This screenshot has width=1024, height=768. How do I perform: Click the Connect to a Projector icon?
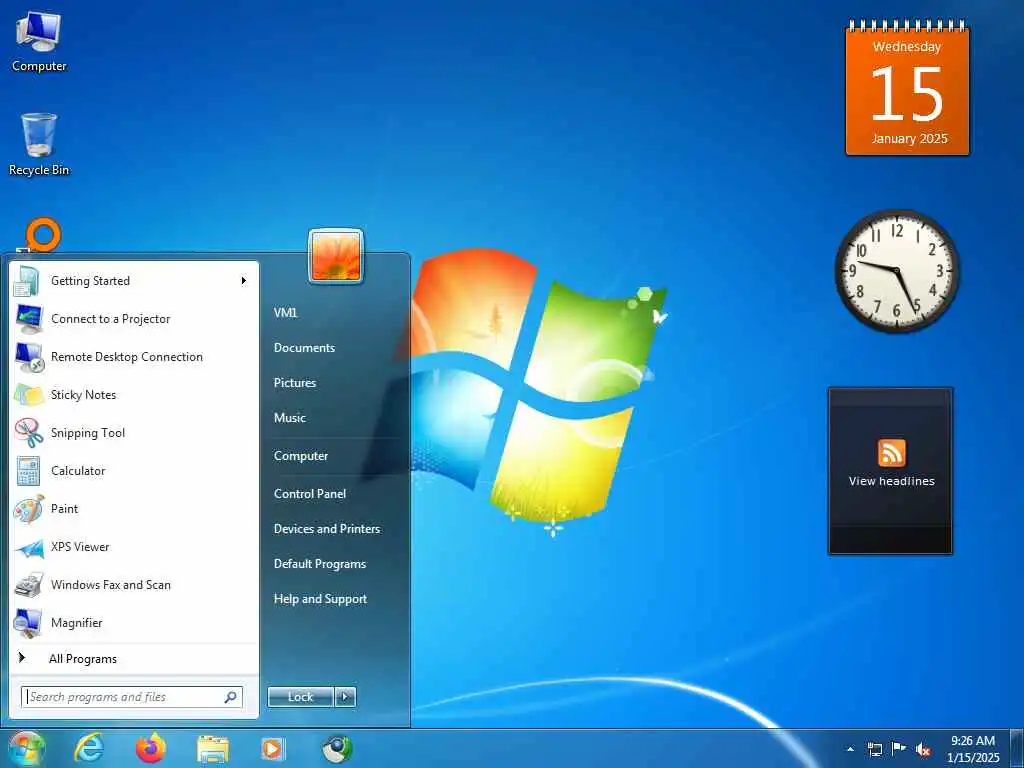click(x=28, y=319)
